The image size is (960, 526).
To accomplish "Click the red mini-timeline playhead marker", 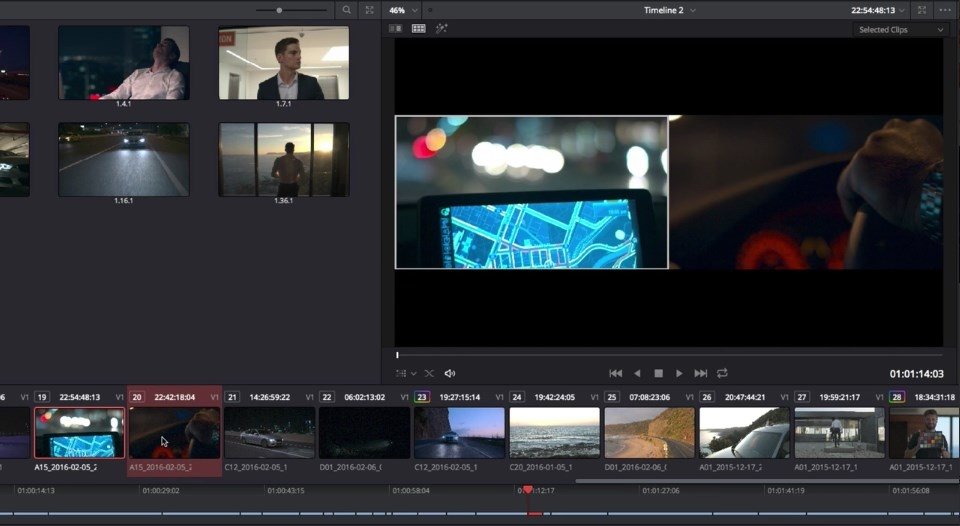I will (x=528, y=489).
